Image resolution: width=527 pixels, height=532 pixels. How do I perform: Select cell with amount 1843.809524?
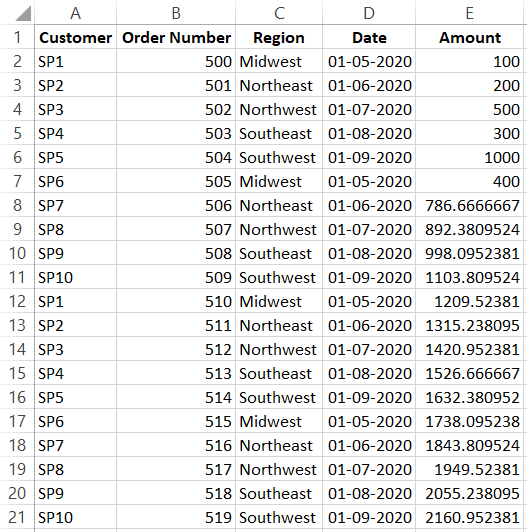click(469, 445)
